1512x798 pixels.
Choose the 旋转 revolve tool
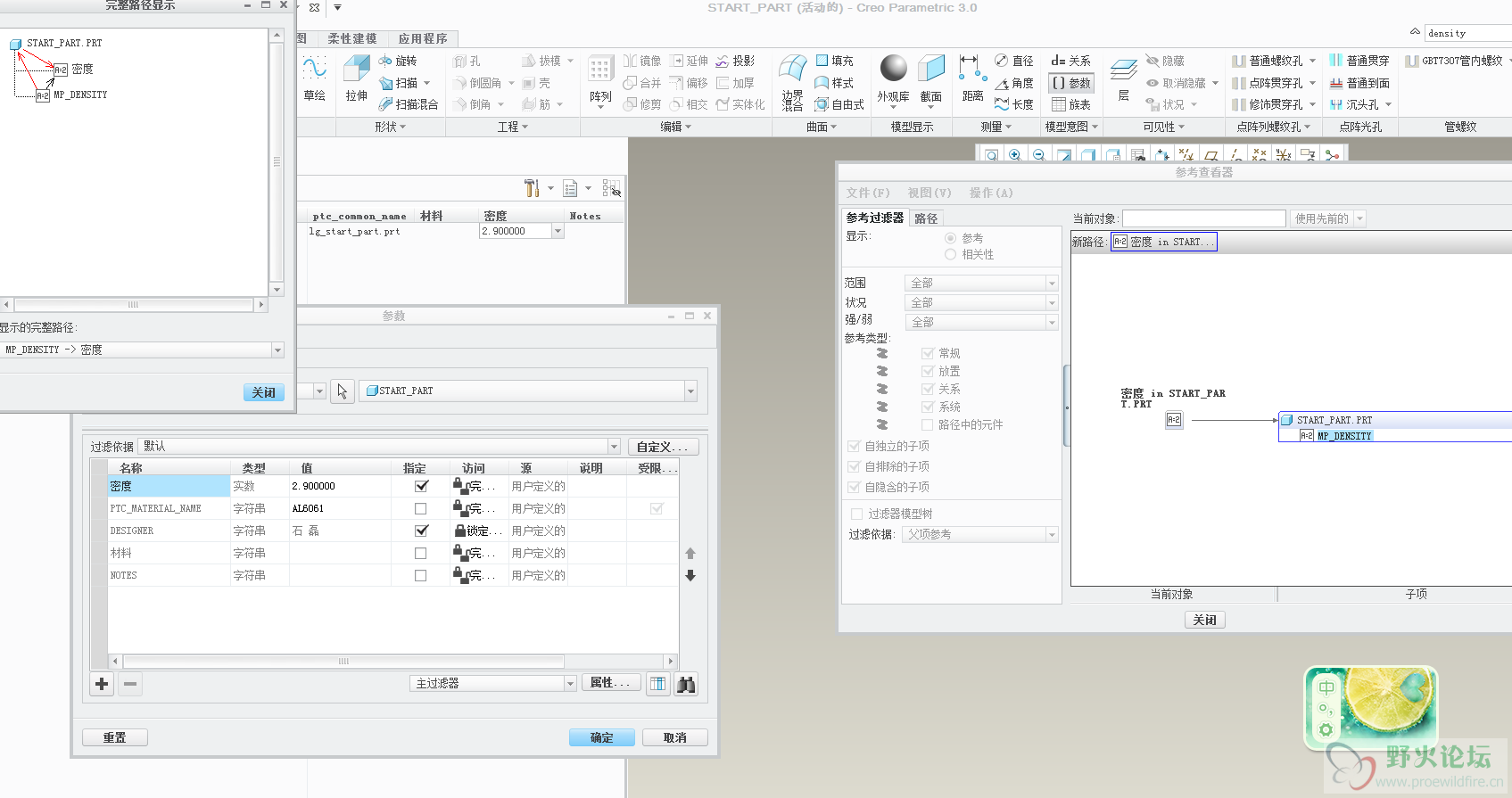(398, 61)
